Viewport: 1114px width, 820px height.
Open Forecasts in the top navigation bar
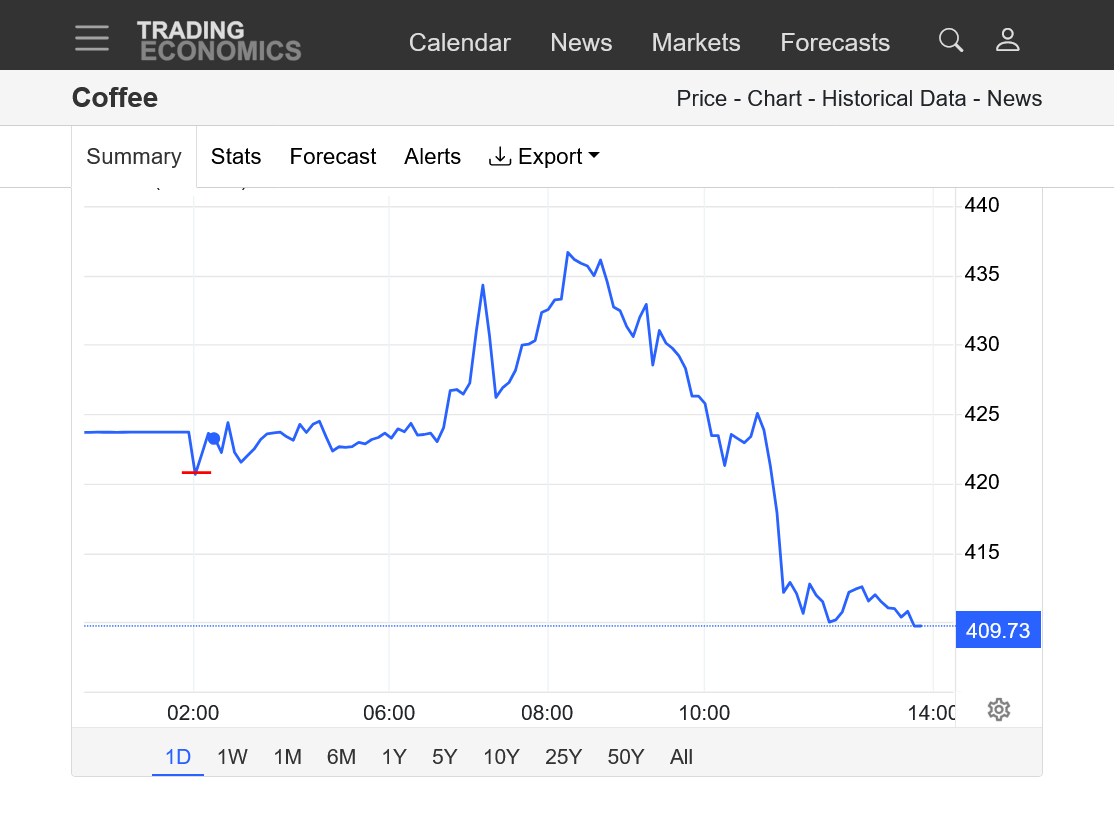[x=834, y=43]
